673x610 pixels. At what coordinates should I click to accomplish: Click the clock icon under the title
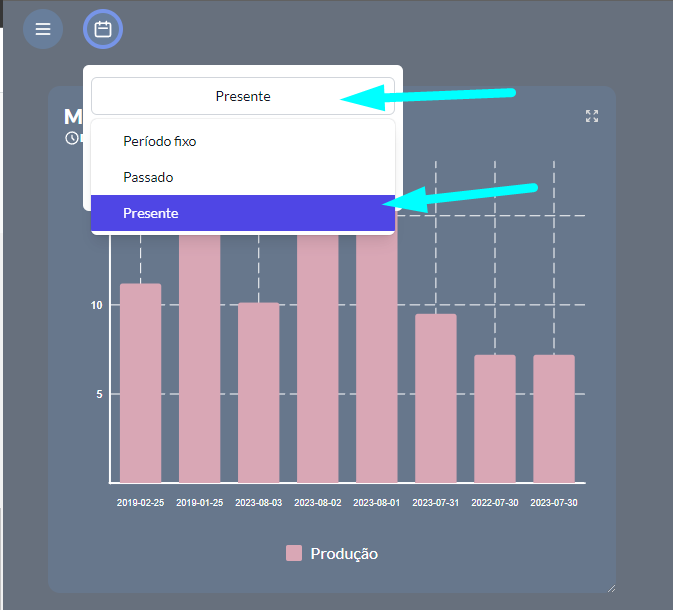(x=72, y=138)
